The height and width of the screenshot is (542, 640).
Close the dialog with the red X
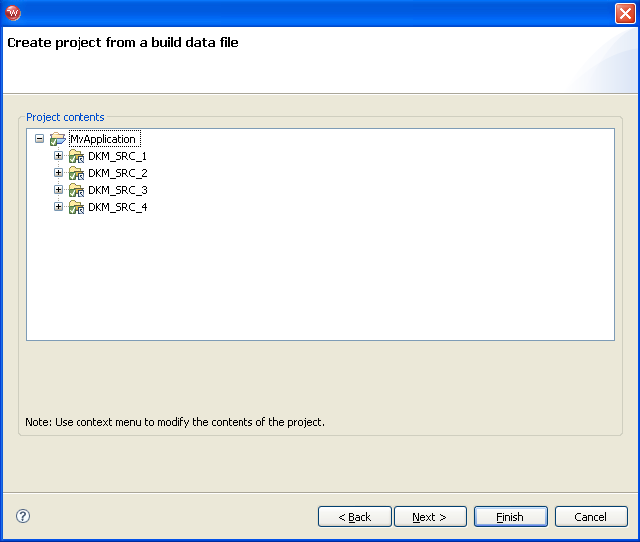pyautogui.click(x=625, y=13)
